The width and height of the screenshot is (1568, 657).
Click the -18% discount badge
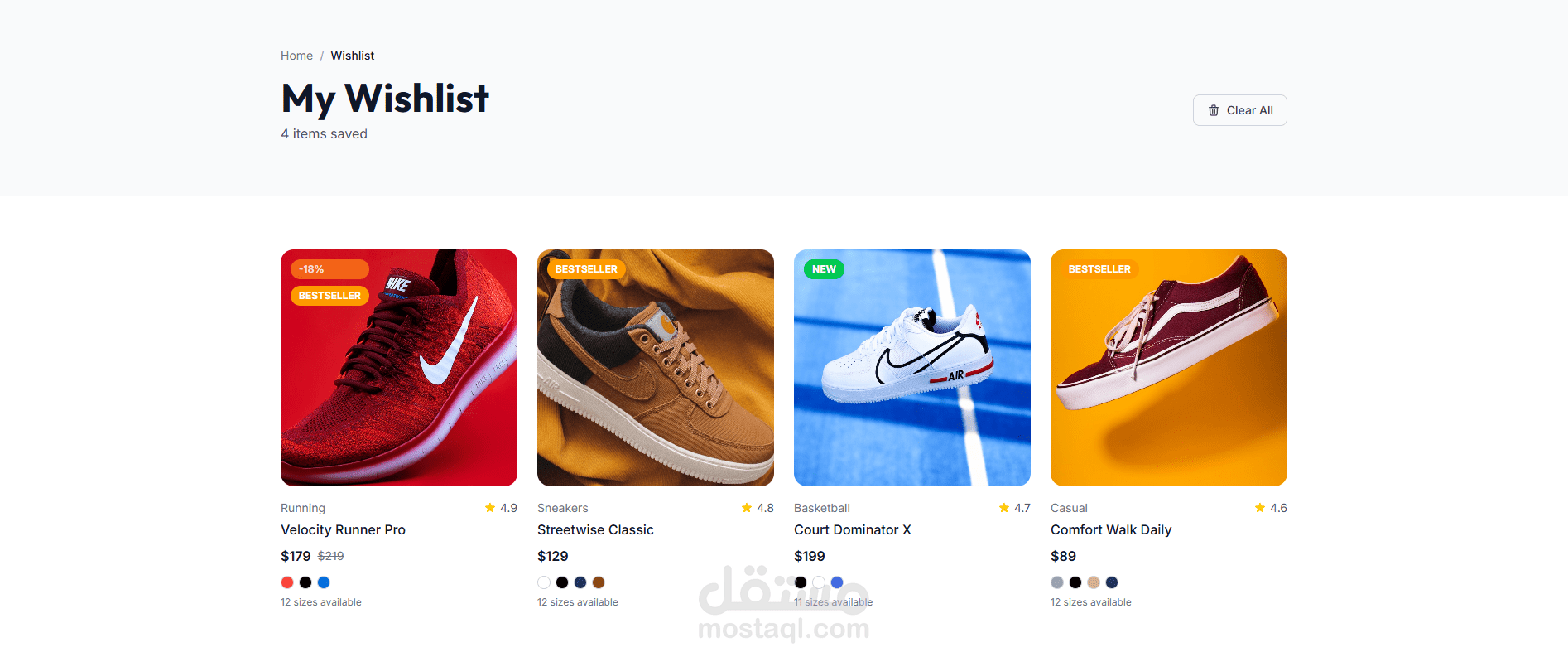(329, 269)
